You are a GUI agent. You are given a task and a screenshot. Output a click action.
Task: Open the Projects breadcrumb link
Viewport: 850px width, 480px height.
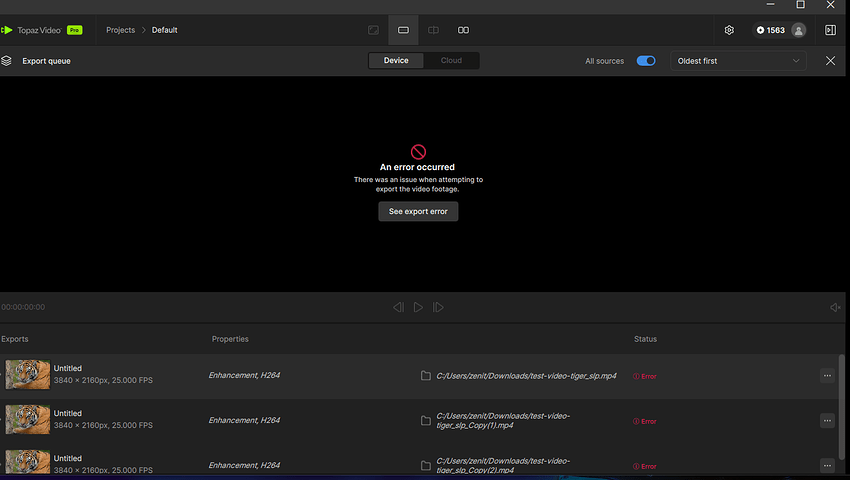(120, 30)
